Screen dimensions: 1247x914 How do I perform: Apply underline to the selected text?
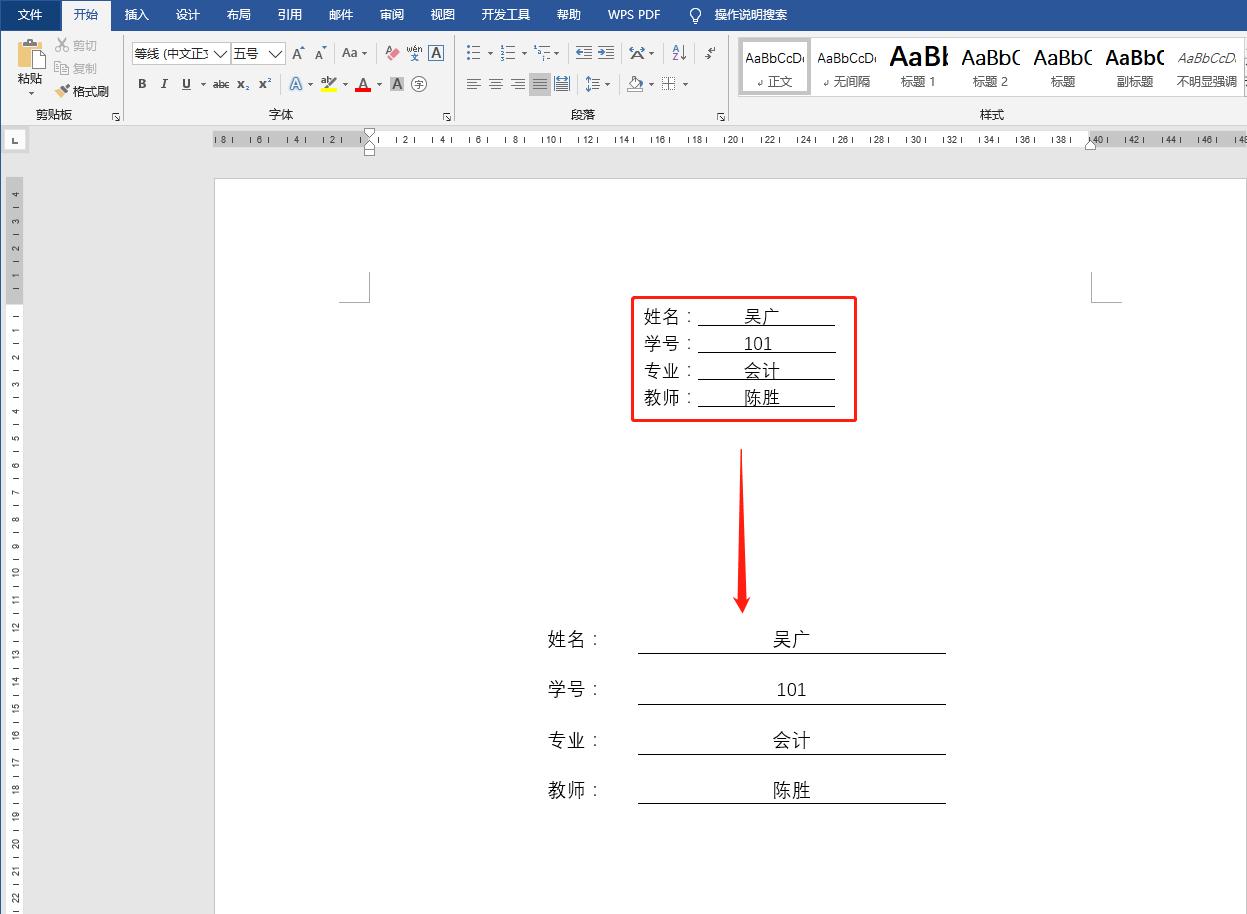coord(185,84)
